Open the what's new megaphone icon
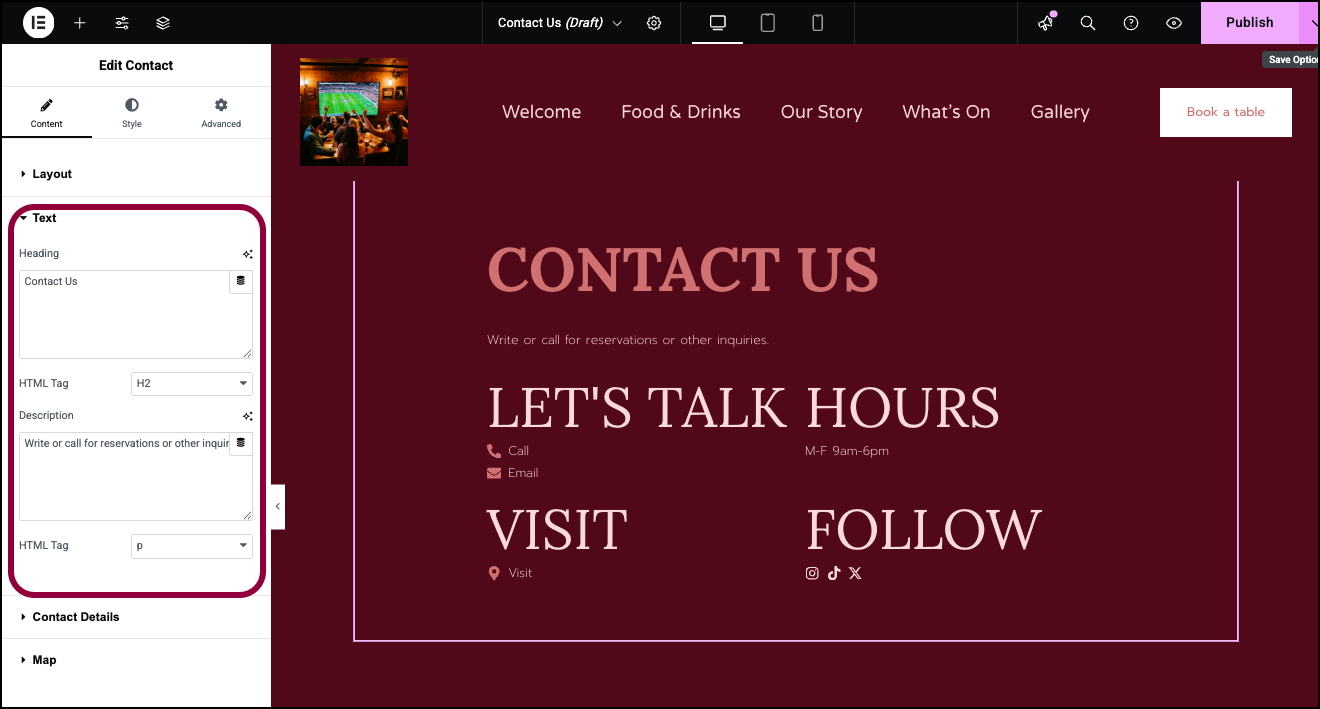 1046,23
